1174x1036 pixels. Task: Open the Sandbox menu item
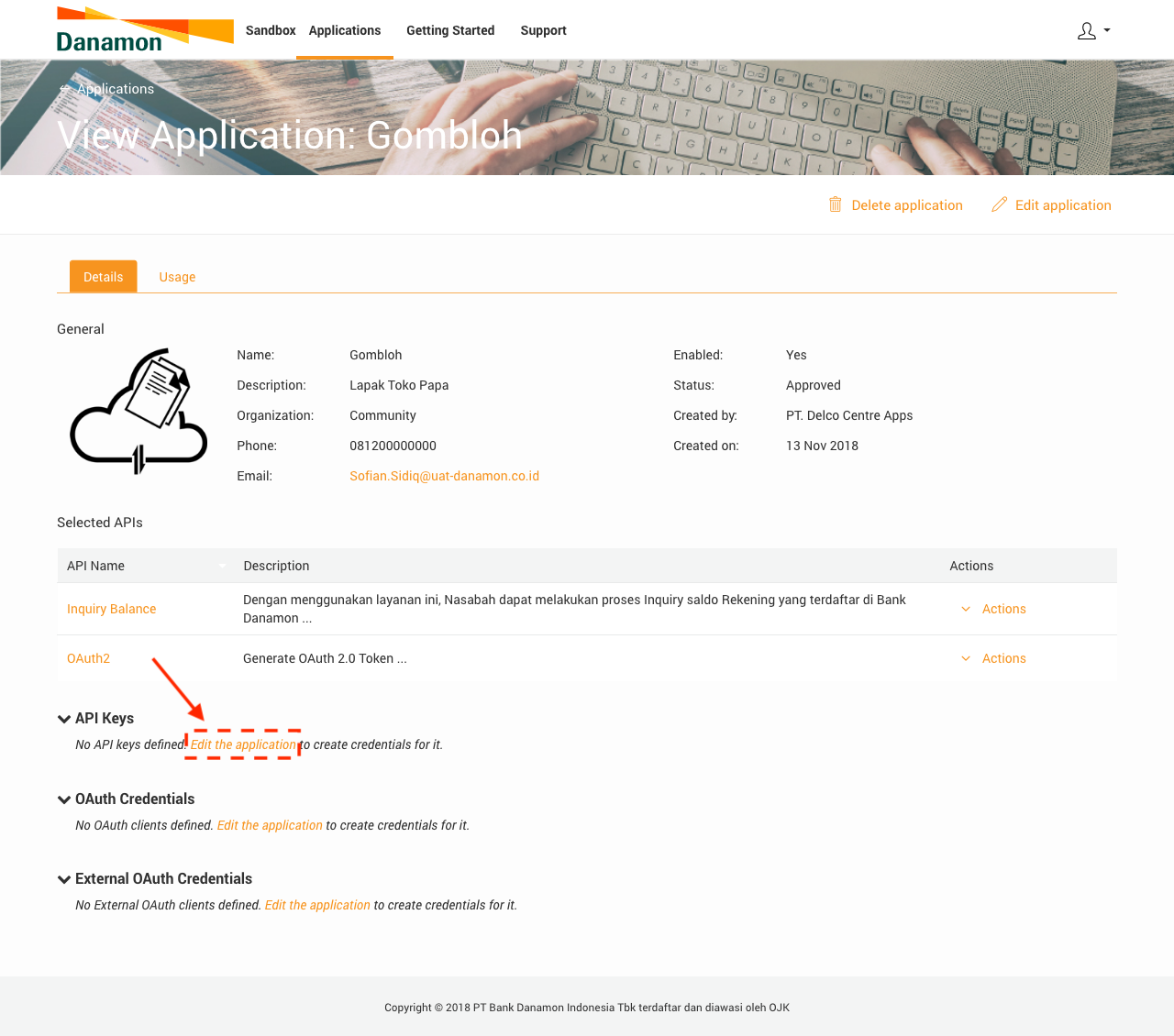click(271, 30)
